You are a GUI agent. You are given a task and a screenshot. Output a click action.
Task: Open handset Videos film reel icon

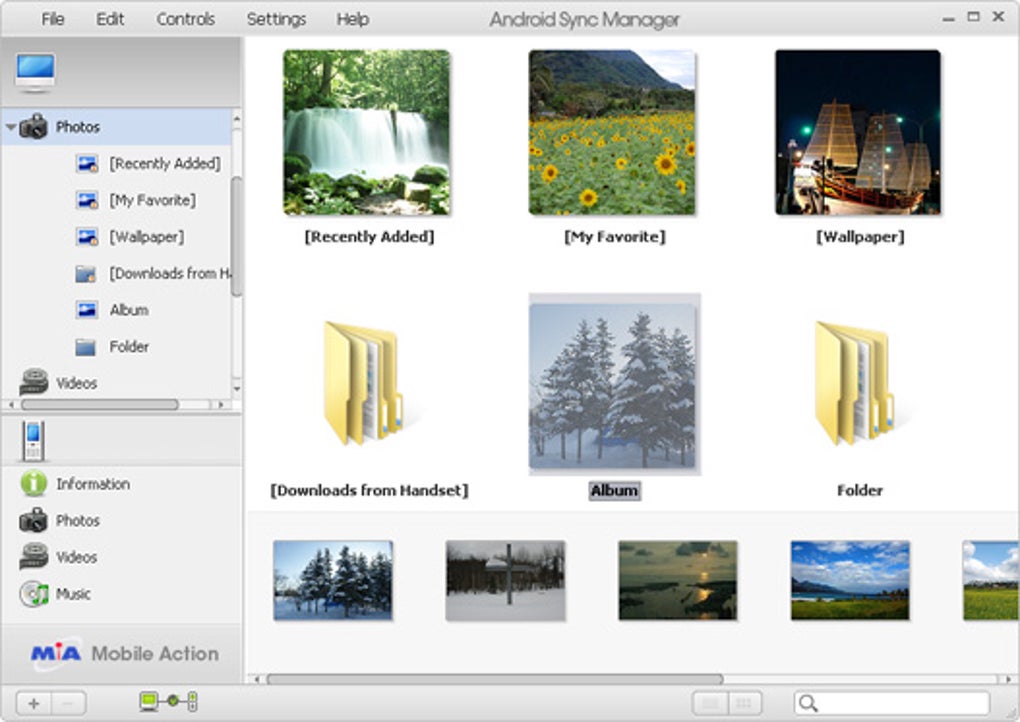tap(34, 557)
